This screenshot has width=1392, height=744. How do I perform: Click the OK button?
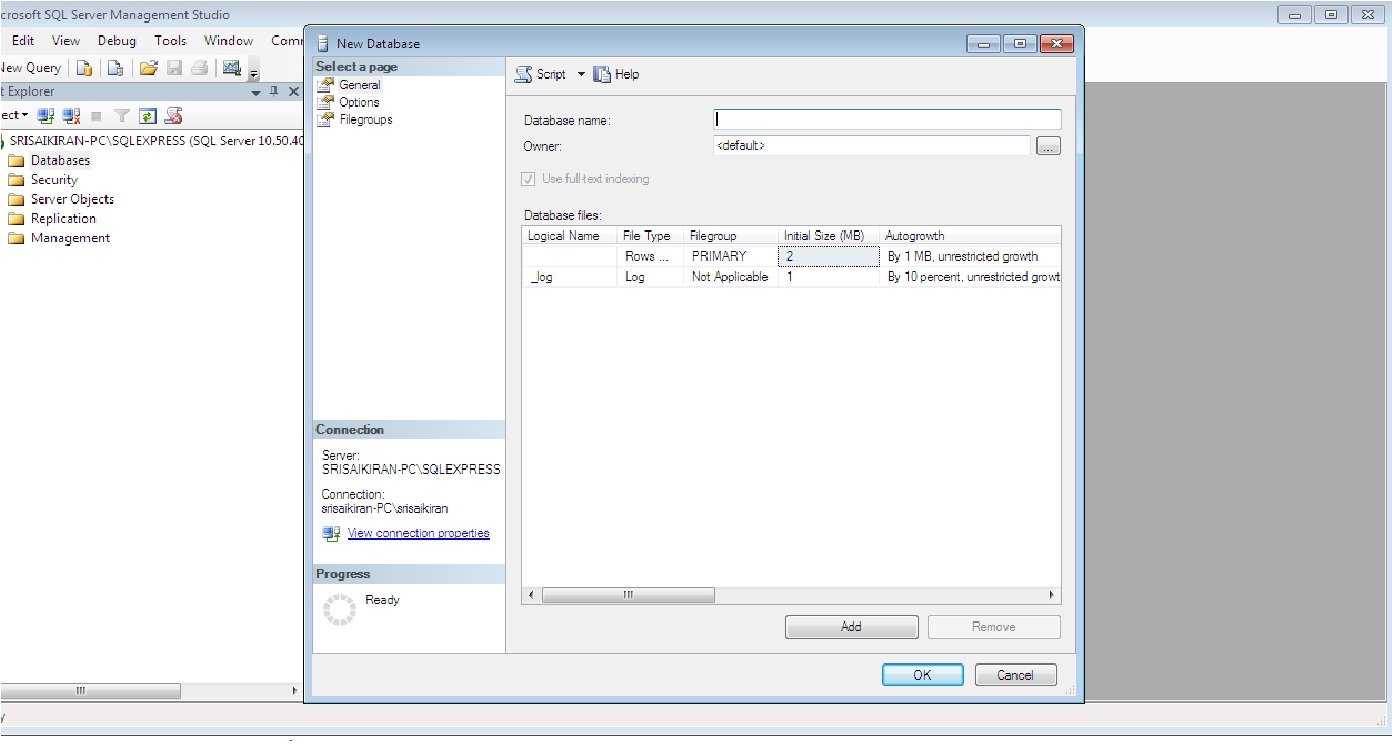coord(922,675)
